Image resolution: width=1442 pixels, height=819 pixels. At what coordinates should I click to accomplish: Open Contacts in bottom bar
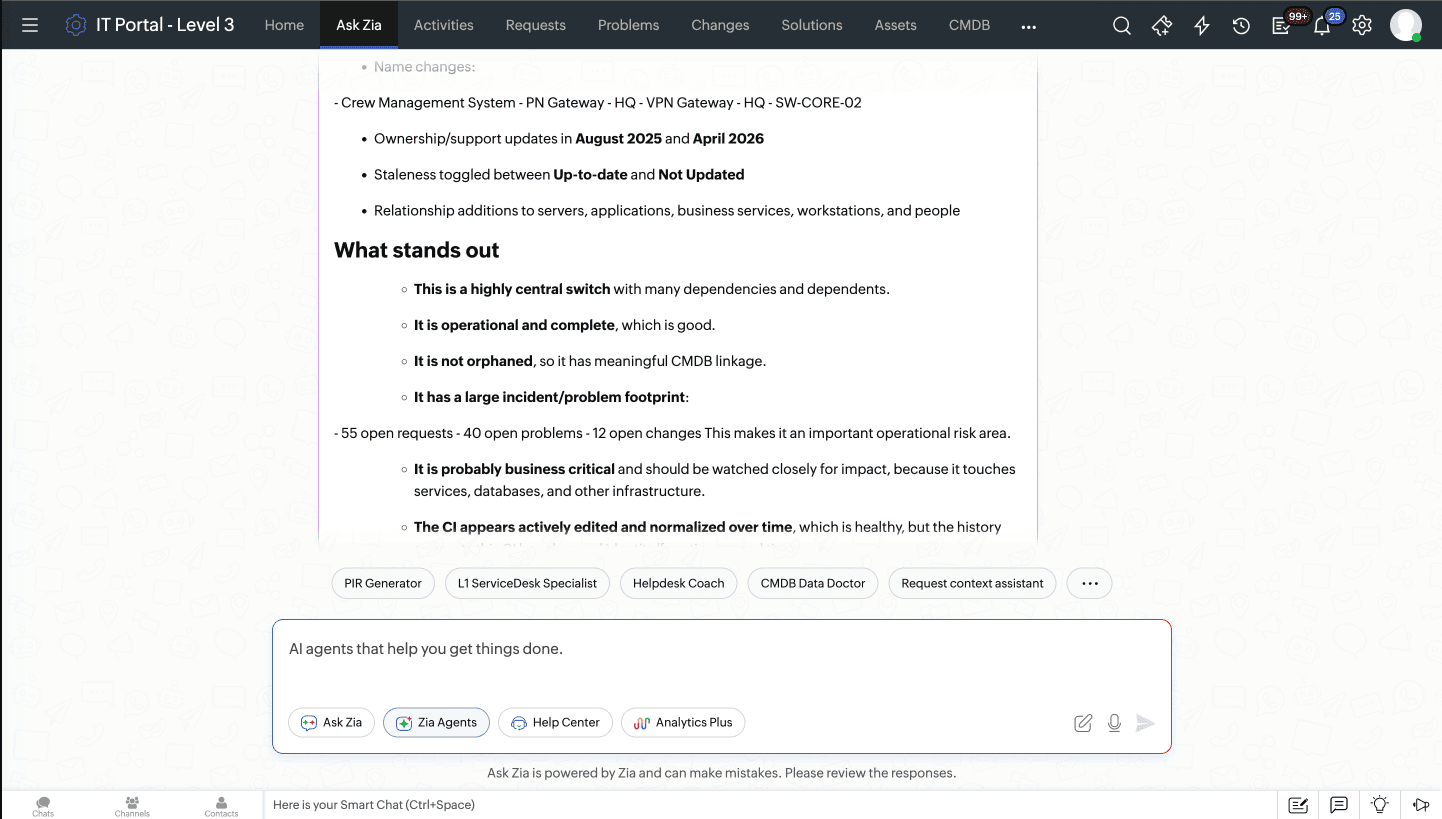(221, 806)
